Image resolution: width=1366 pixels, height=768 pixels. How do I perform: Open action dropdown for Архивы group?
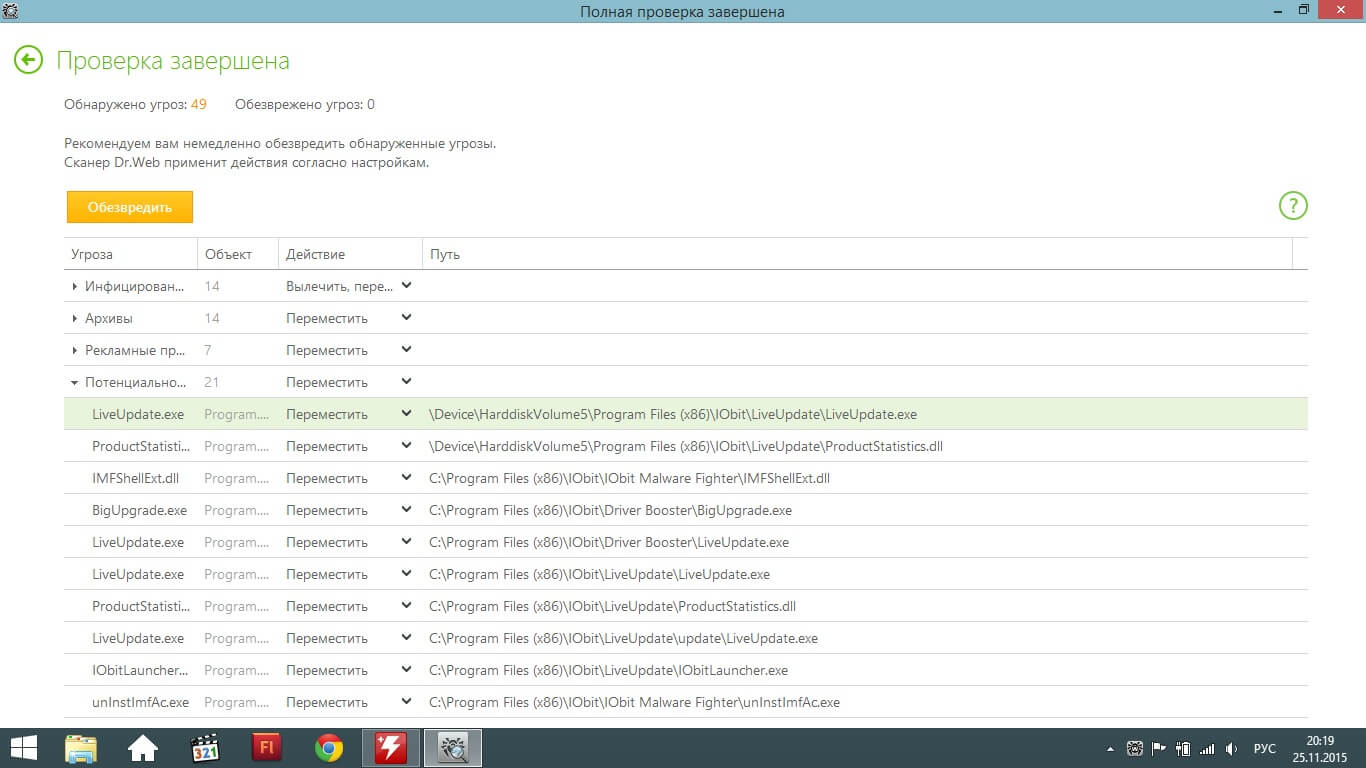coord(406,318)
